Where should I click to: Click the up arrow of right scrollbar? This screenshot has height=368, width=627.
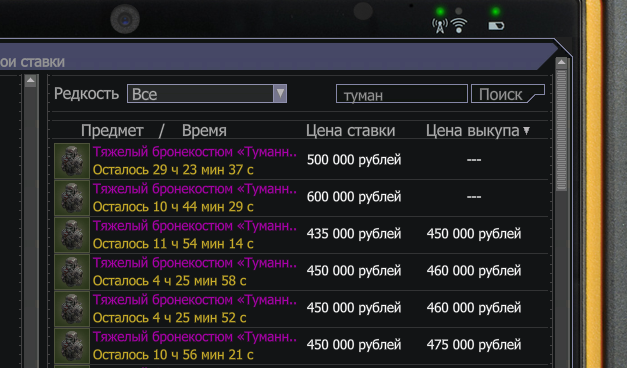[x=561, y=62]
